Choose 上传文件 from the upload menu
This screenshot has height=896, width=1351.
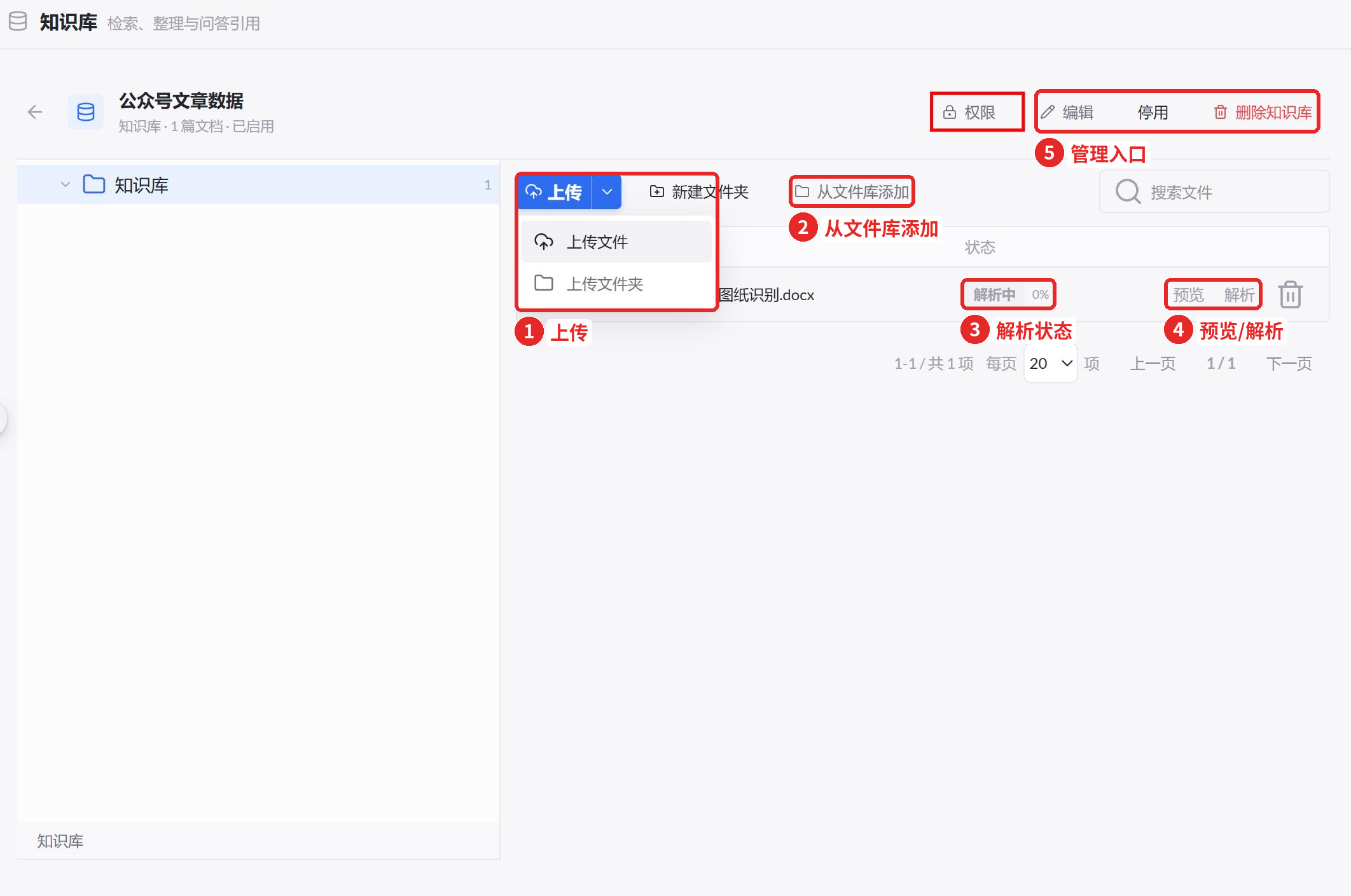(616, 242)
